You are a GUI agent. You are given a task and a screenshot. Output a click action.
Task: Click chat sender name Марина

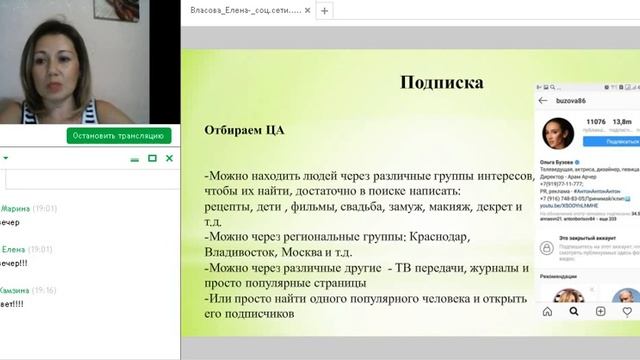[15, 209]
